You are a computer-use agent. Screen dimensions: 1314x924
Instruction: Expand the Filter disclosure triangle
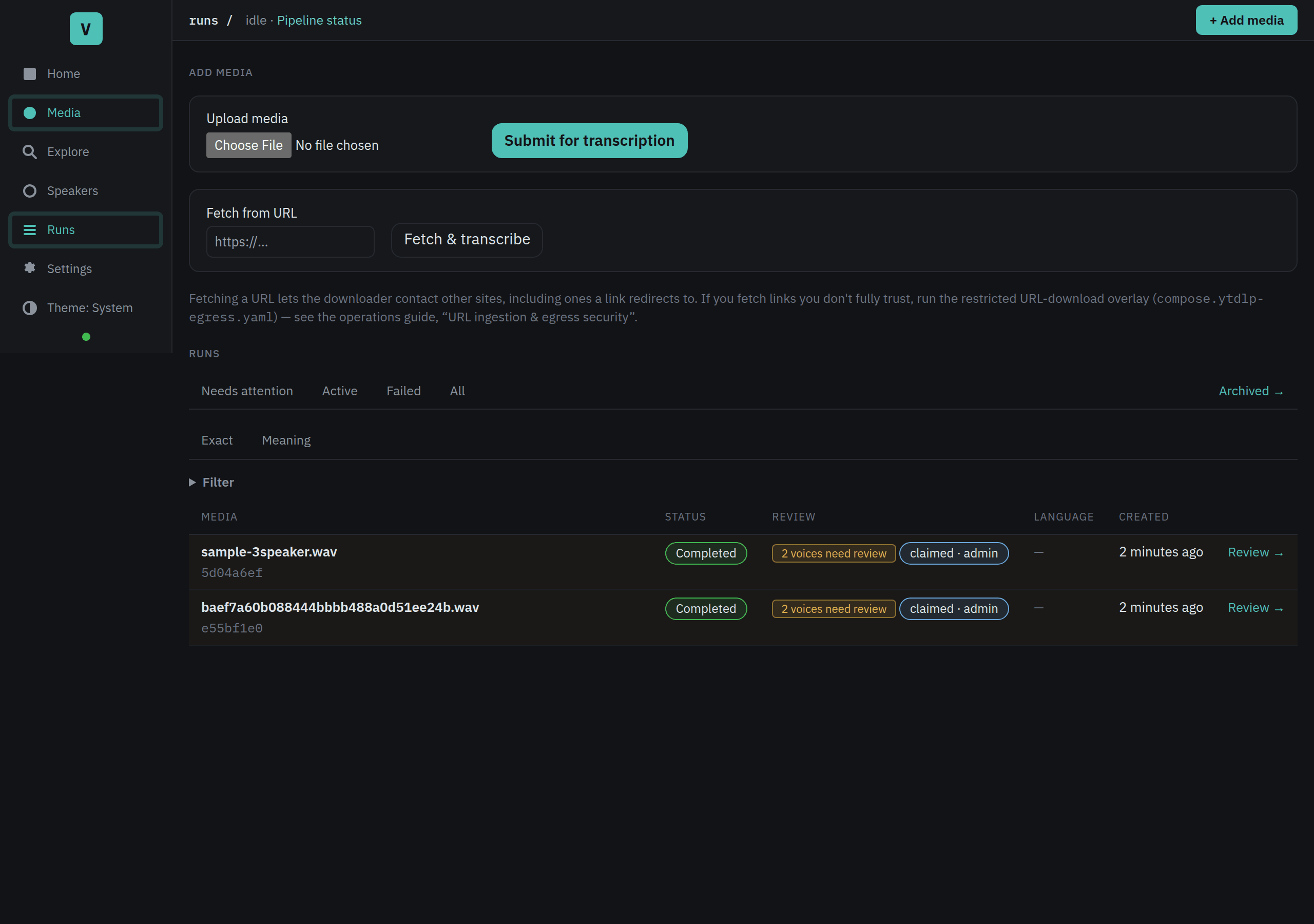192,482
